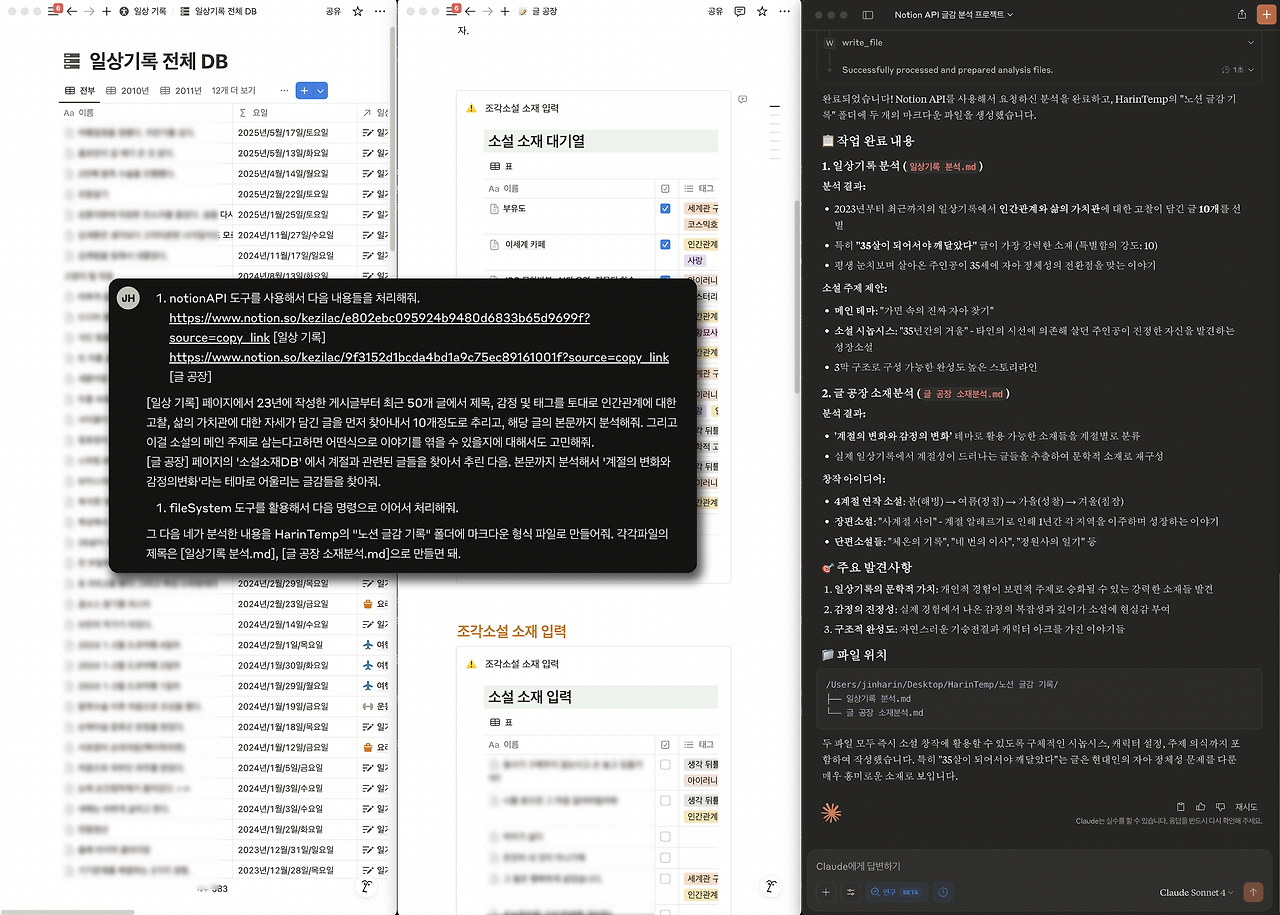This screenshot has width=1280, height=915.
Task: Check the third row checkbox in 소설 소재 입력
Action: click(666, 836)
